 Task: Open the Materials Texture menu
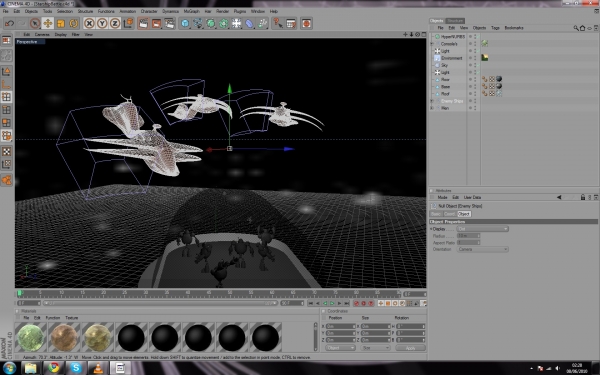point(72,318)
